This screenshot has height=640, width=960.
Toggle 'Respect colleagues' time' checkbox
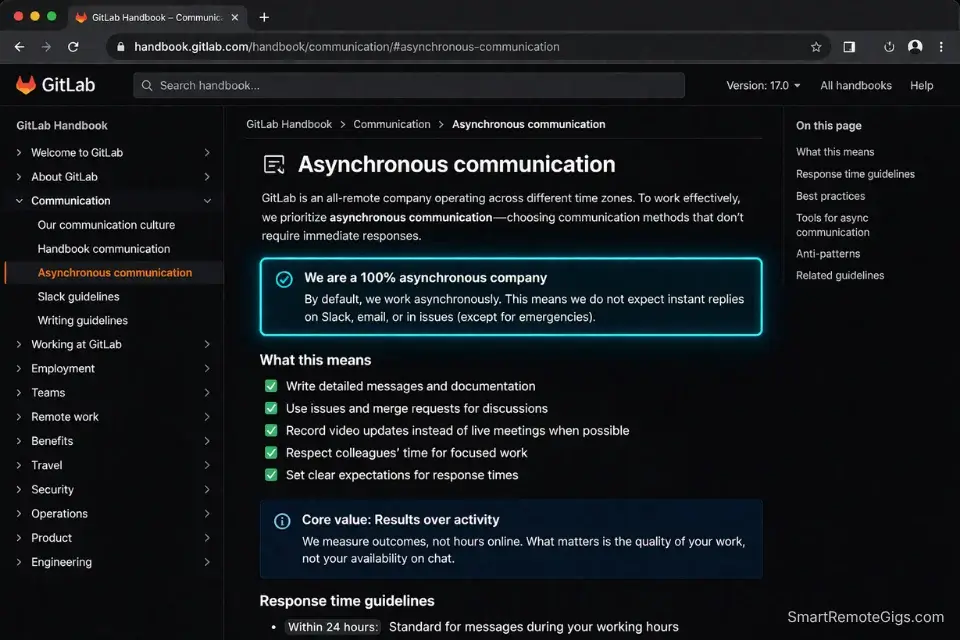271,453
